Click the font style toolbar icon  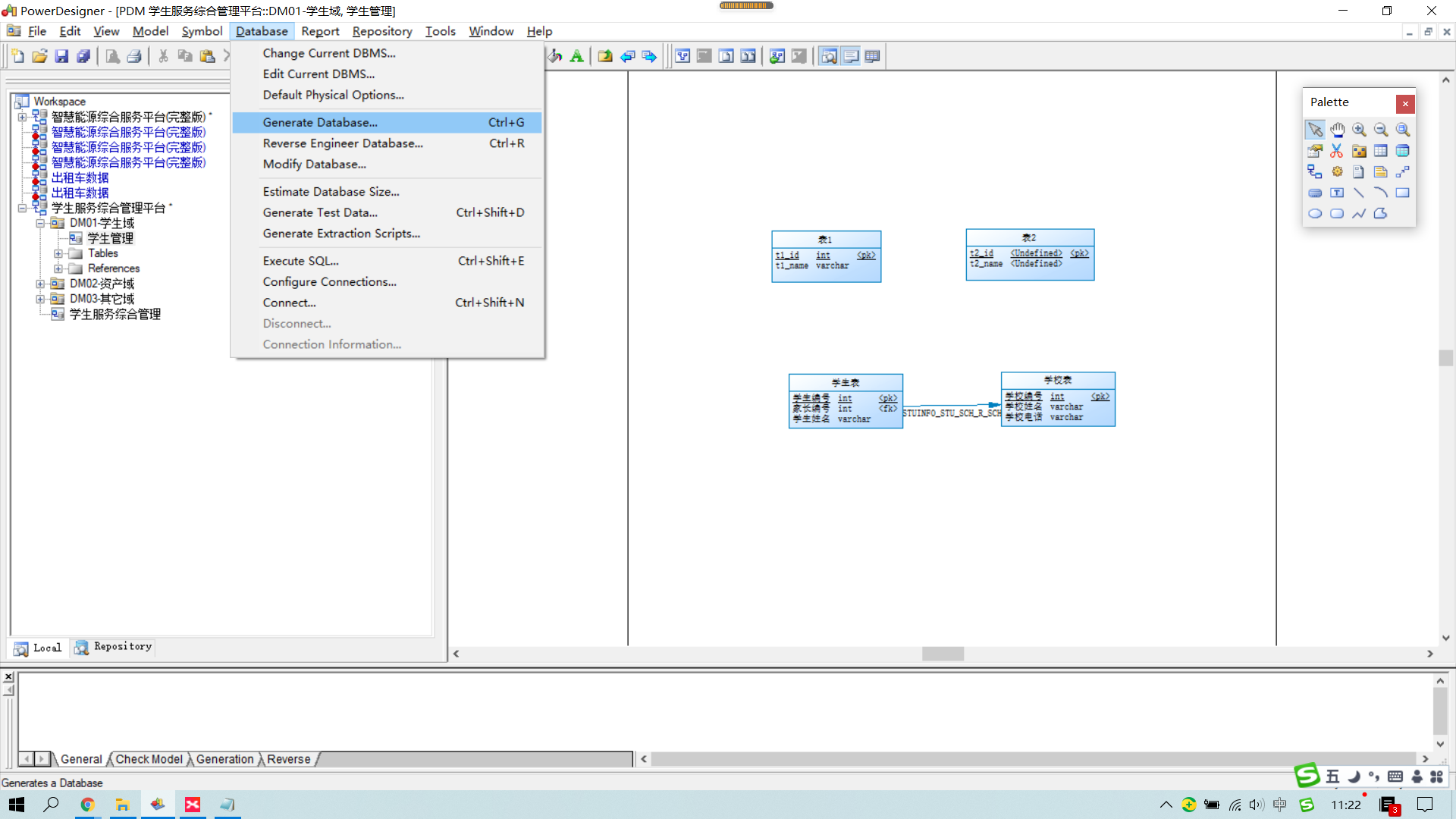coord(576,55)
